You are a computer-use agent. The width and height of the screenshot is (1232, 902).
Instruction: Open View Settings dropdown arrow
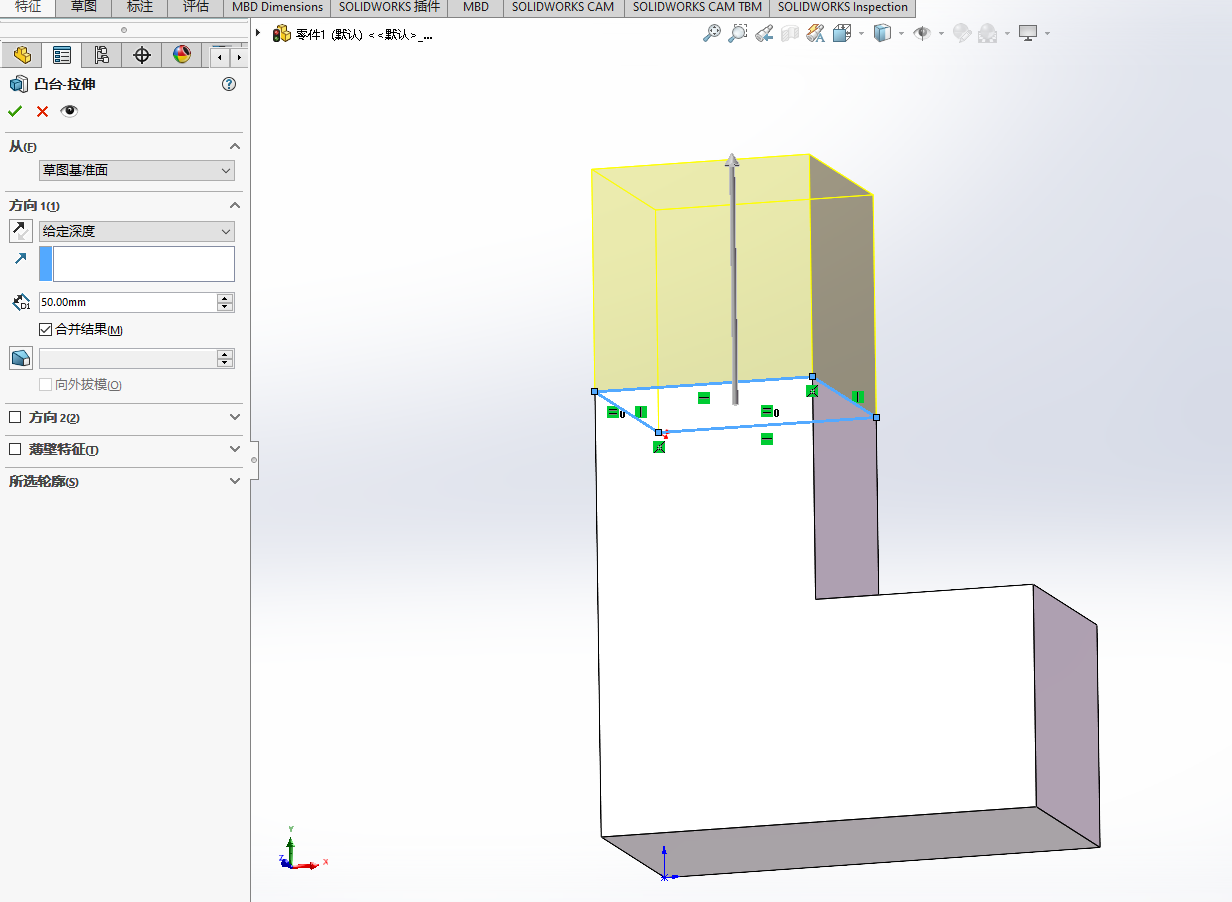click(1047, 34)
